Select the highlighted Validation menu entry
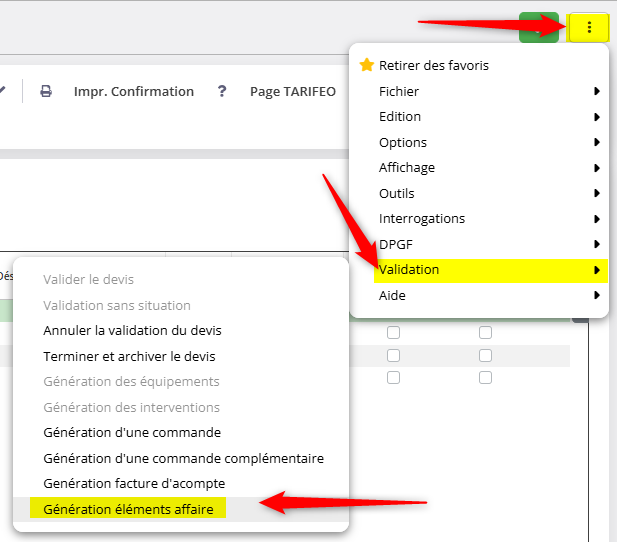Viewport: 617px width, 542px height. pos(491,270)
